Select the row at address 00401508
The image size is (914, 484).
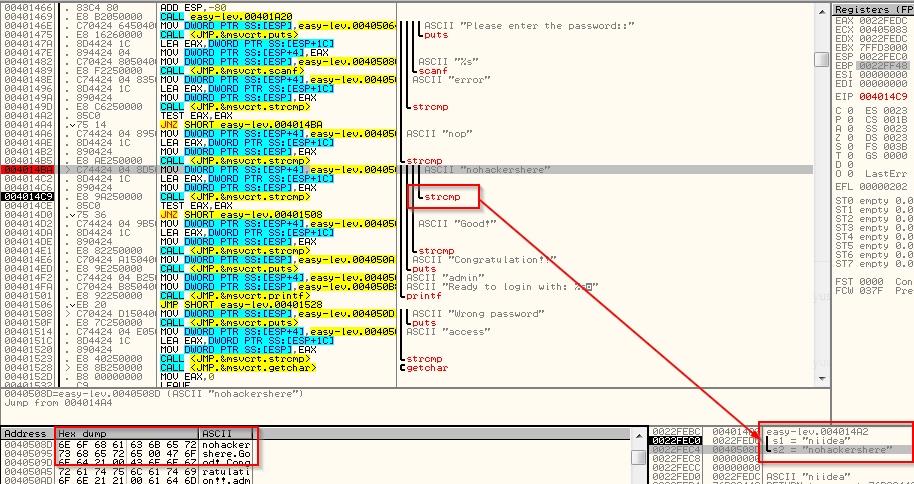click(408, 314)
